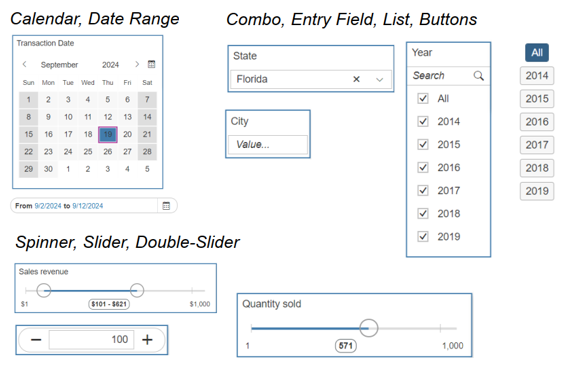Select the 2019 year button
Image resolution: width=571 pixels, height=370 pixels.
537,191
